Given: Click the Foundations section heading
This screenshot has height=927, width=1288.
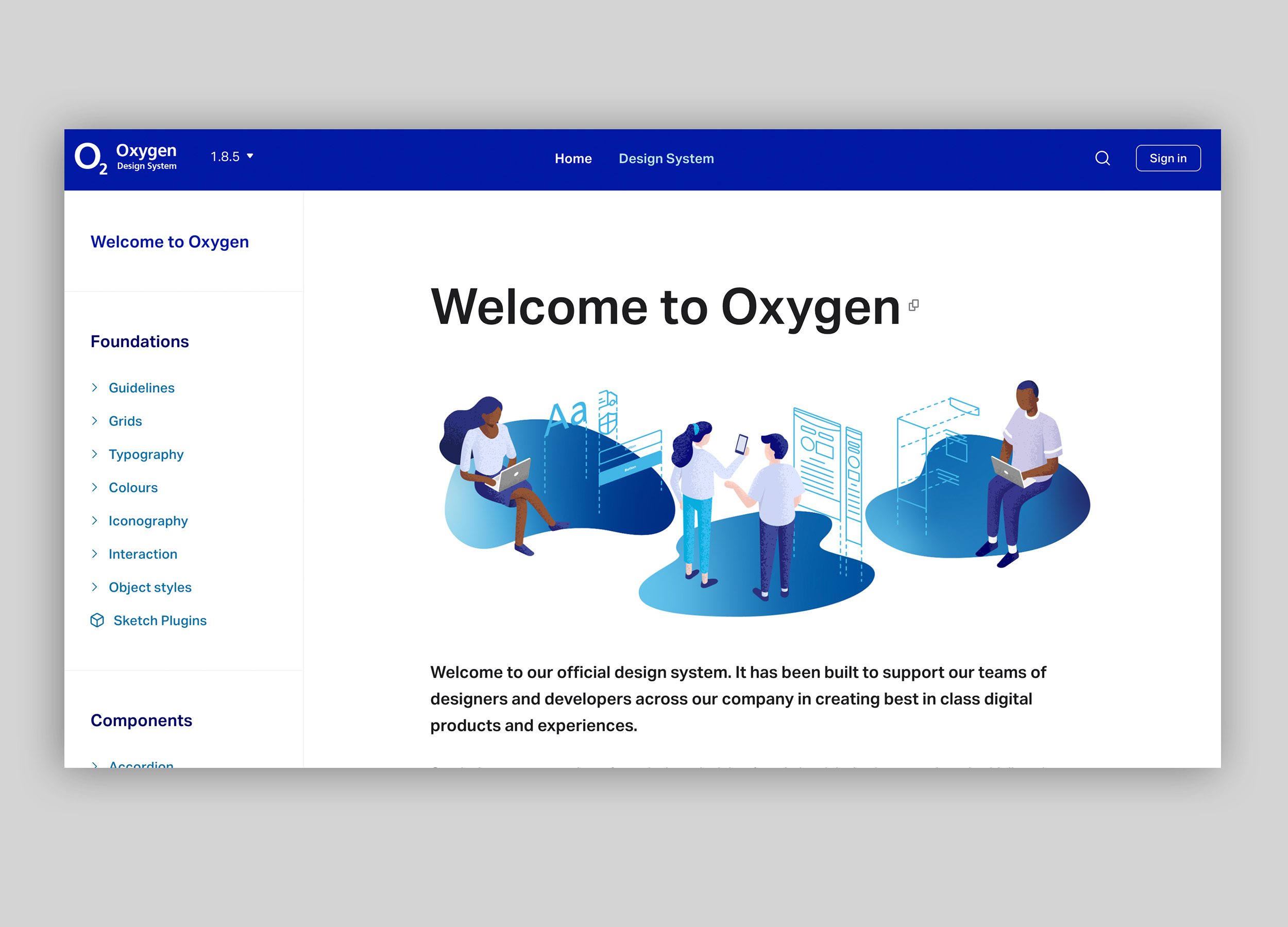Looking at the screenshot, I should coord(140,342).
